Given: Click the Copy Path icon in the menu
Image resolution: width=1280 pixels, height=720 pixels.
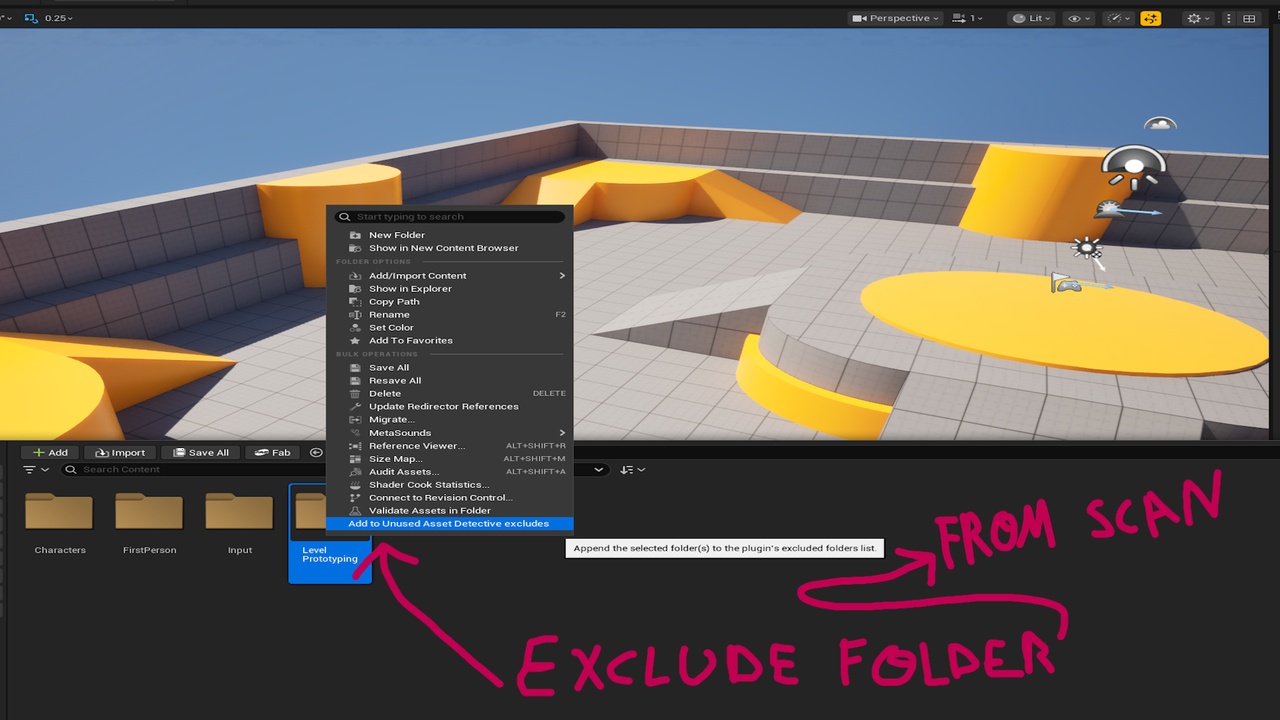Looking at the screenshot, I should click(355, 302).
